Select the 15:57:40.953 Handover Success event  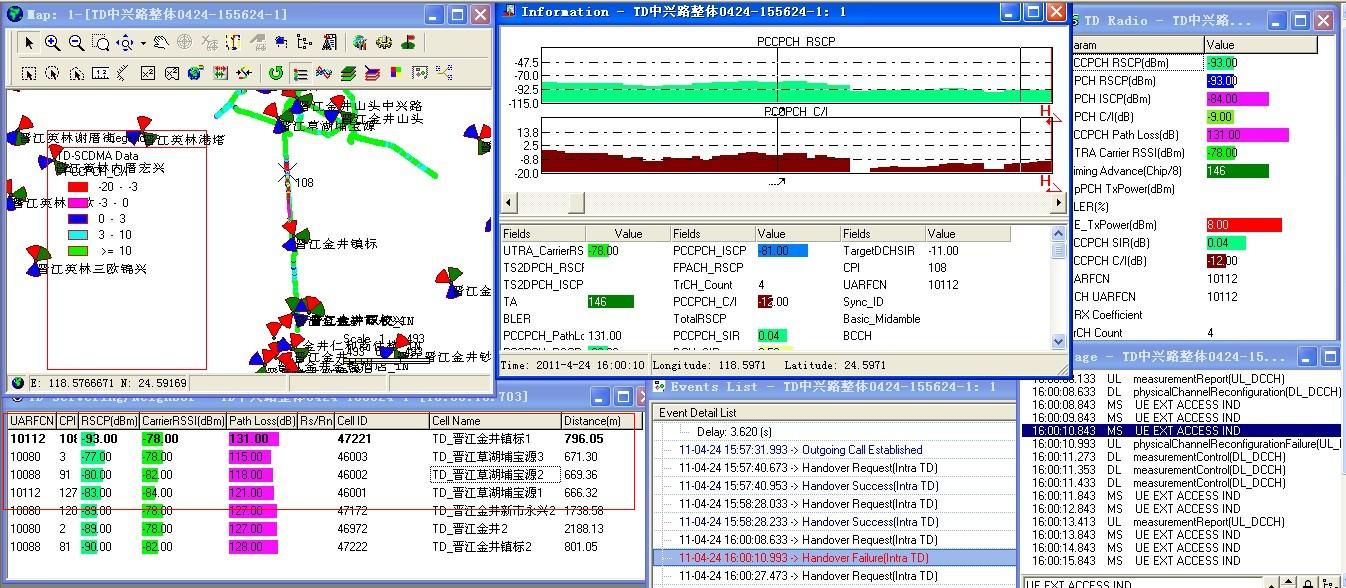click(x=808, y=486)
